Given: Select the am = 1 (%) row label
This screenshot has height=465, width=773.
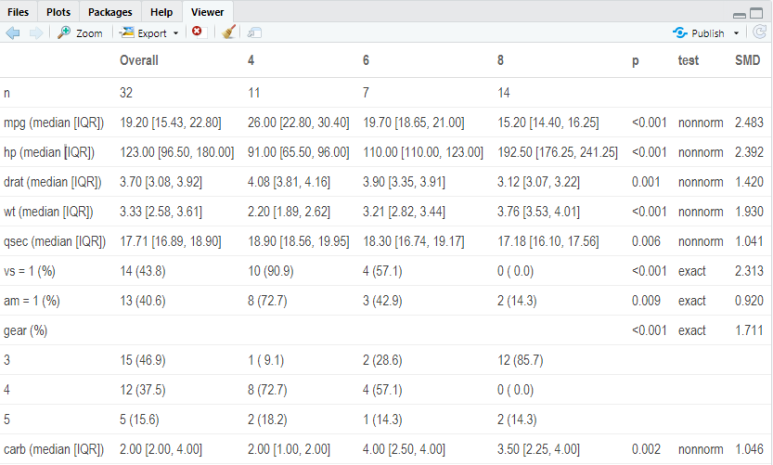Looking at the screenshot, I should [x=32, y=300].
